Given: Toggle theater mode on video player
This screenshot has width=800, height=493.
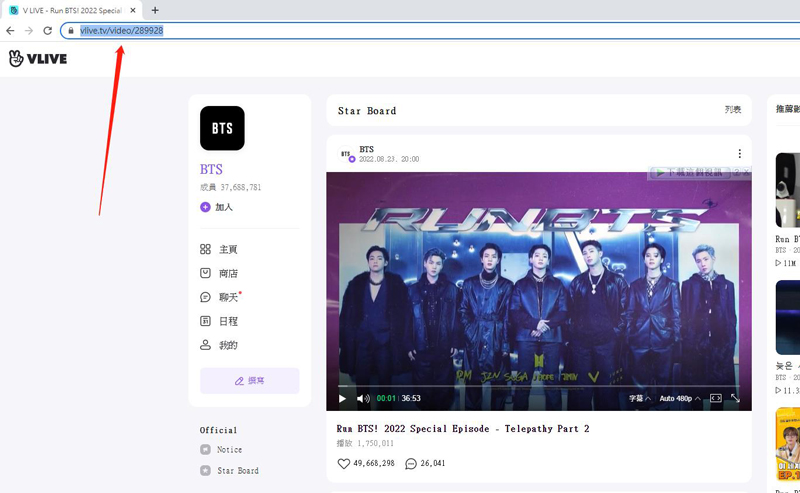Looking at the screenshot, I should [716, 398].
